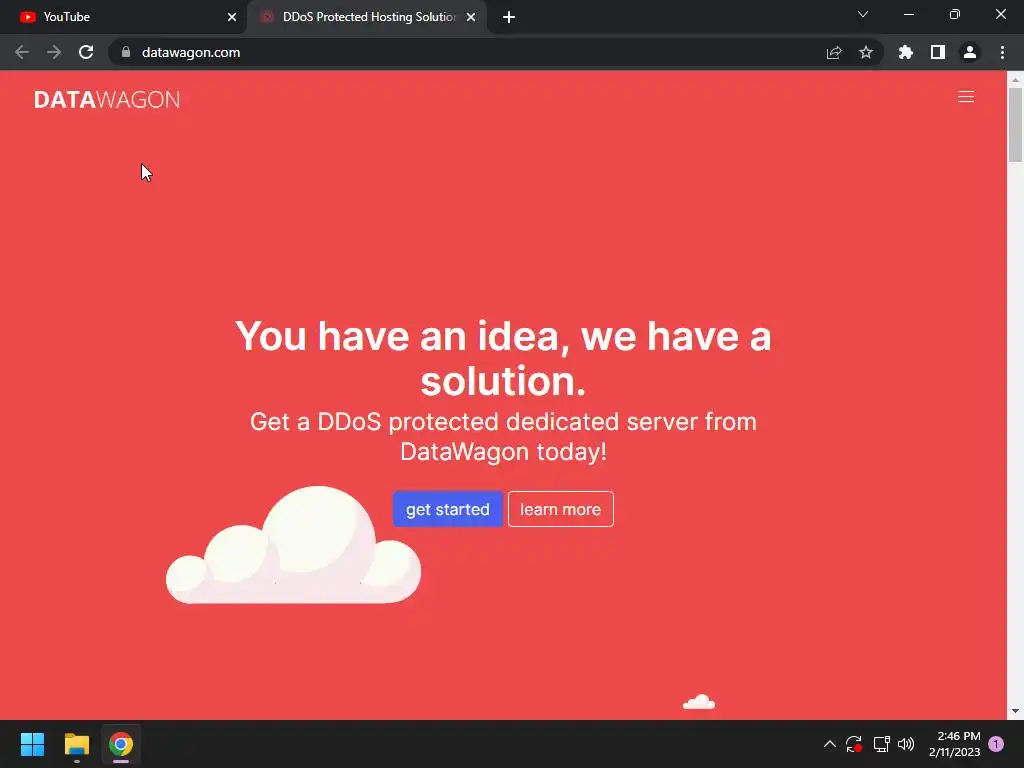Click the page vertical scrollbar thumb
The image size is (1024, 768).
1015,124
